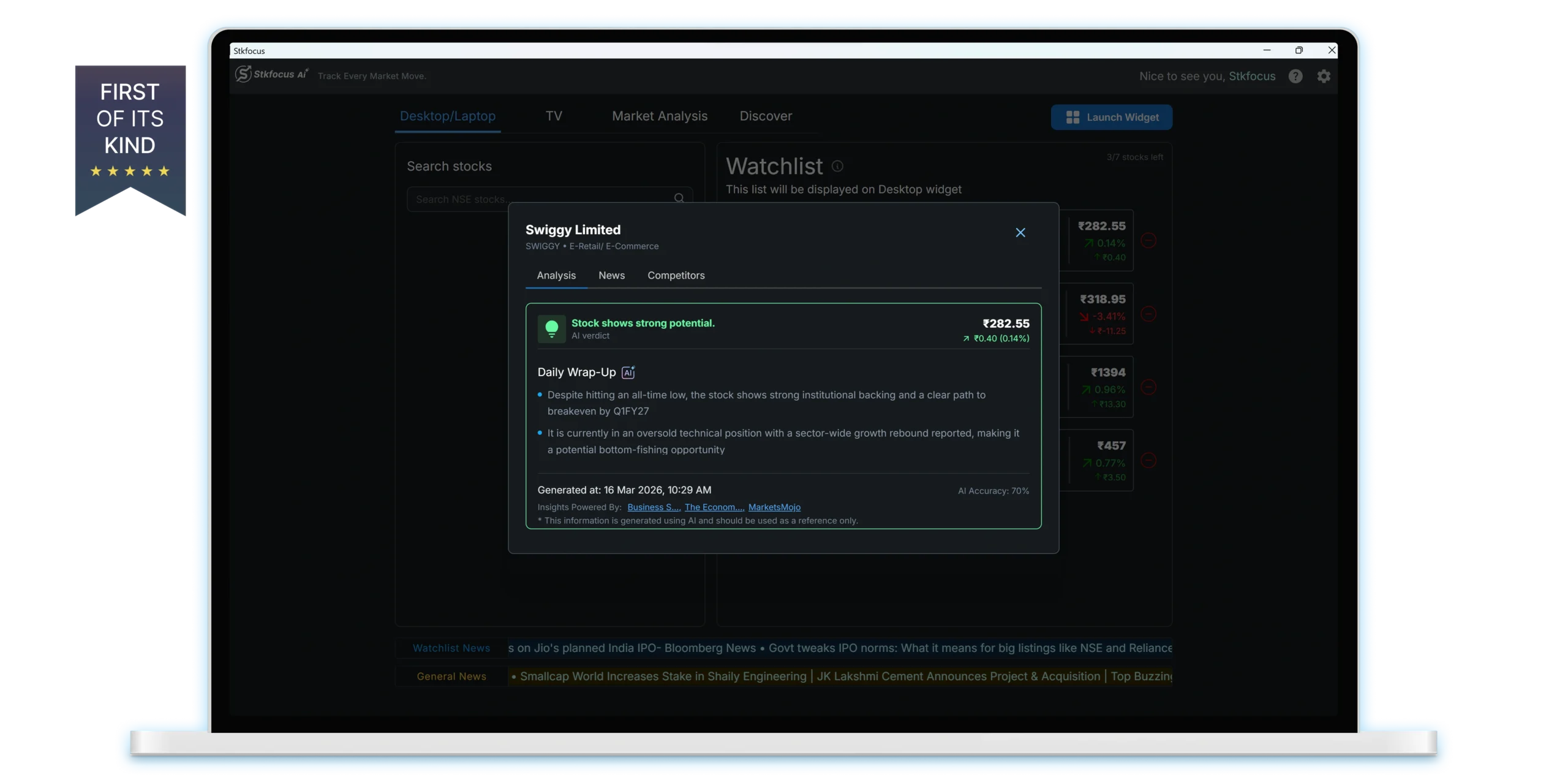Click the 3/7 stocks left text
This screenshot has width=1568, height=780.
[x=1134, y=157]
